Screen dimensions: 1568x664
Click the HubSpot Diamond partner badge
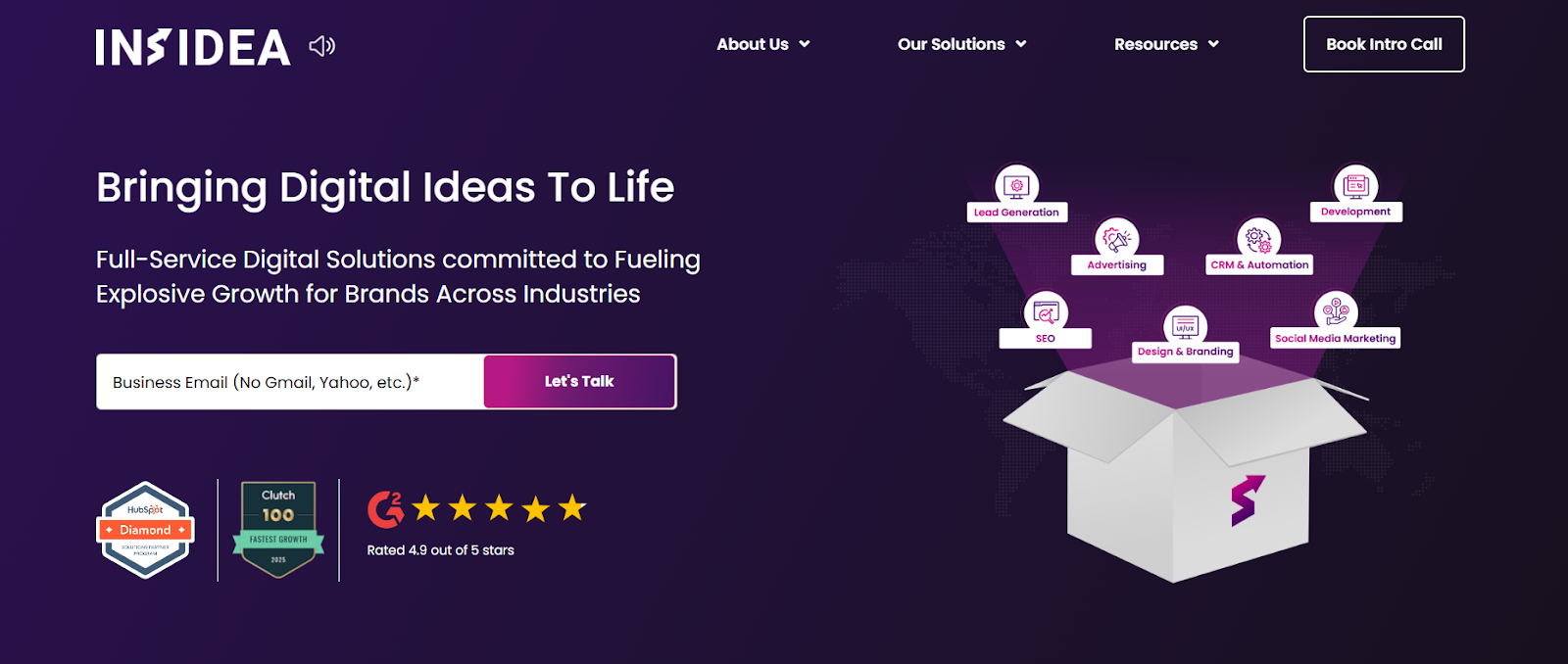(x=145, y=530)
